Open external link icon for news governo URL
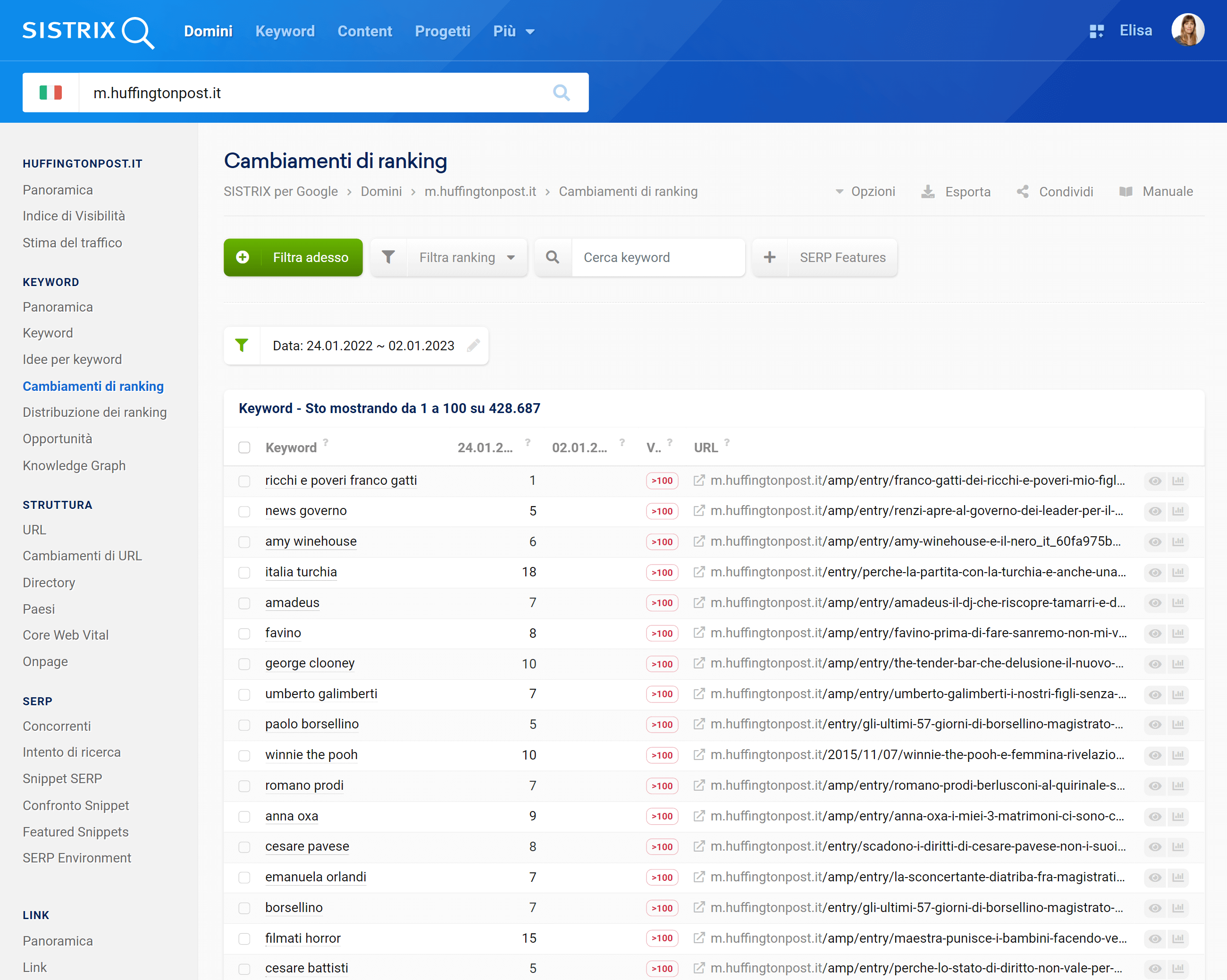Image resolution: width=1227 pixels, height=980 pixels. (699, 511)
